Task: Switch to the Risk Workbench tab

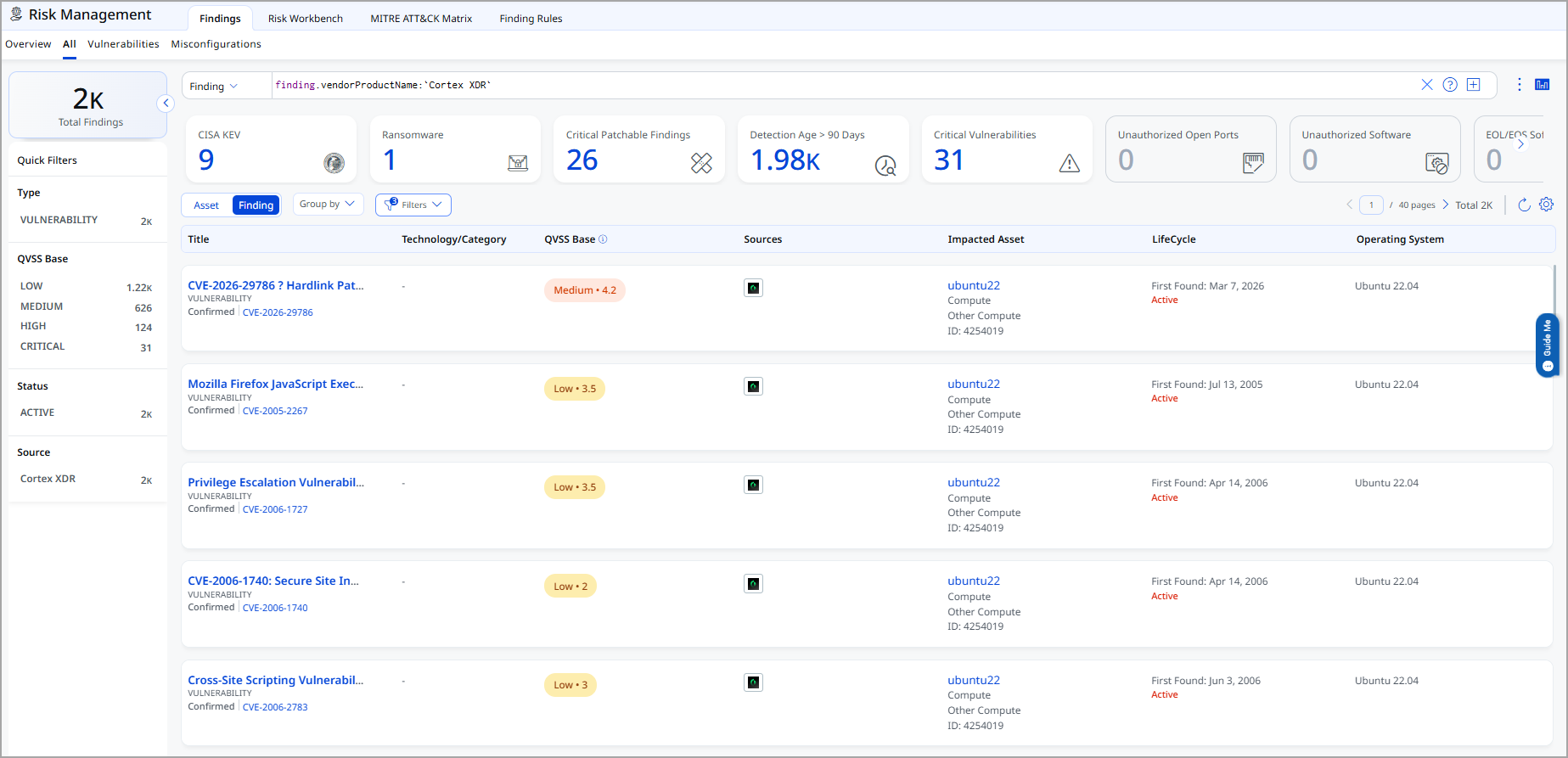Action: pos(305,19)
